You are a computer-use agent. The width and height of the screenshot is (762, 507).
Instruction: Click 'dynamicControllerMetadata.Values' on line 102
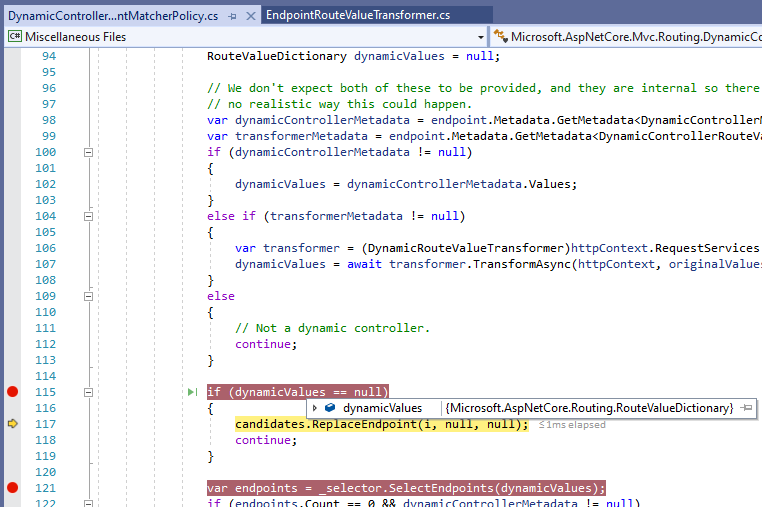459,184
